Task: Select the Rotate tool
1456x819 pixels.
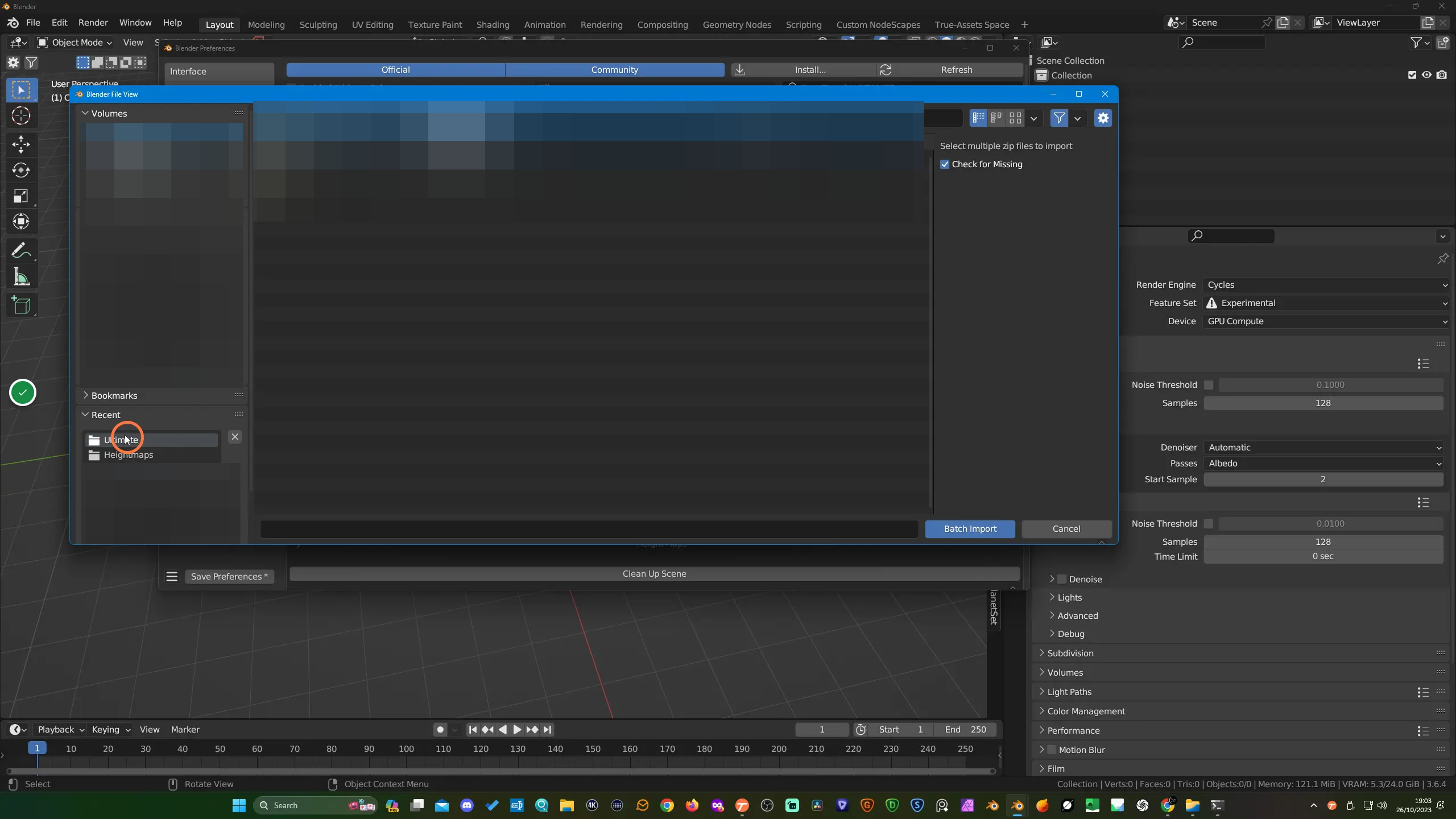Action: point(21,170)
